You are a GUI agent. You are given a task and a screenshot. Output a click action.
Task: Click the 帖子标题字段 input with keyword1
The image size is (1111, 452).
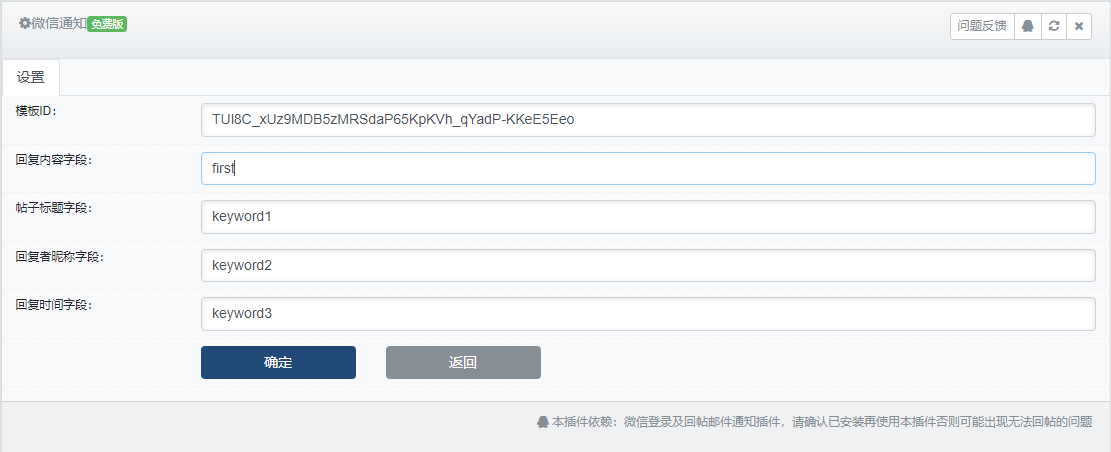[648, 217]
